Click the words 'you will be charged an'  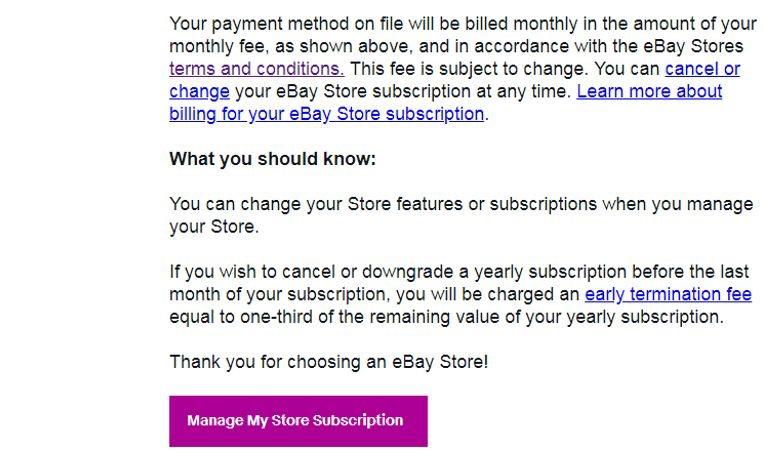[x=488, y=295]
